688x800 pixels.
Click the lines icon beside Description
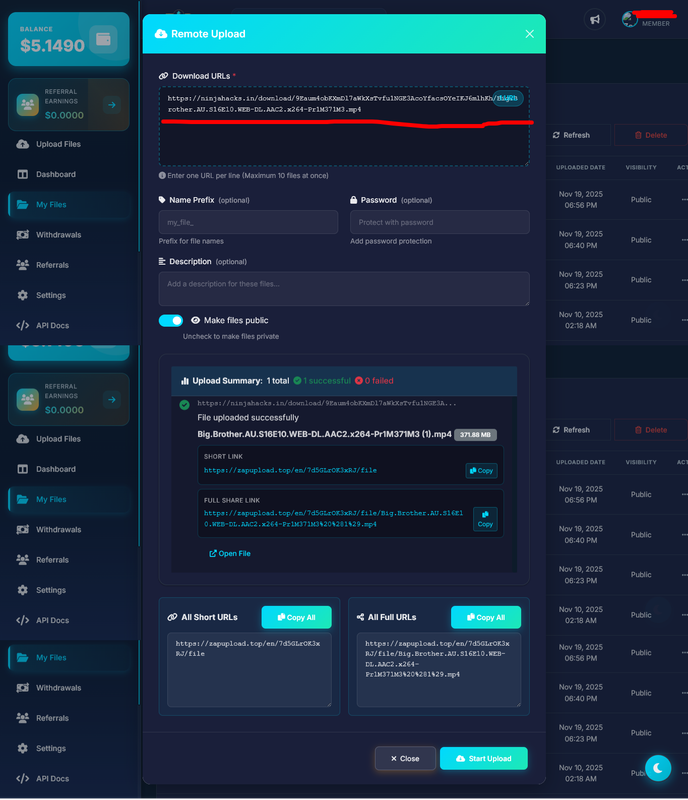pyautogui.click(x=162, y=262)
